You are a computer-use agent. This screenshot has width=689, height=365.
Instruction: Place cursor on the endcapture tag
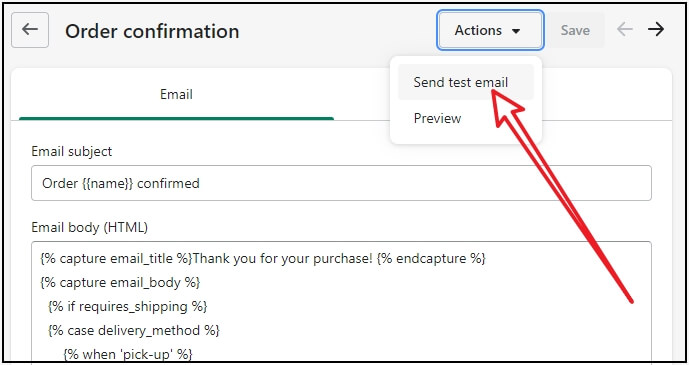click(x=431, y=258)
